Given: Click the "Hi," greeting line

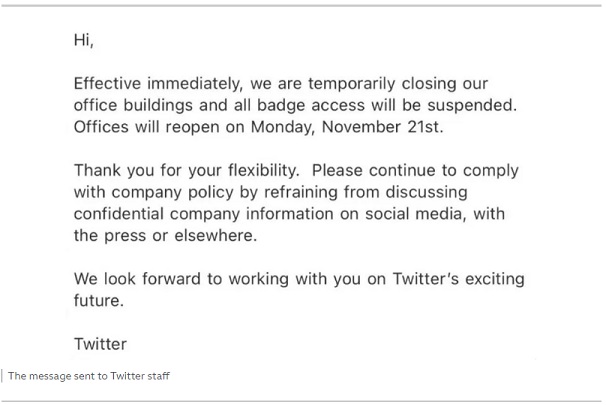Looking at the screenshot, I should point(83,41).
